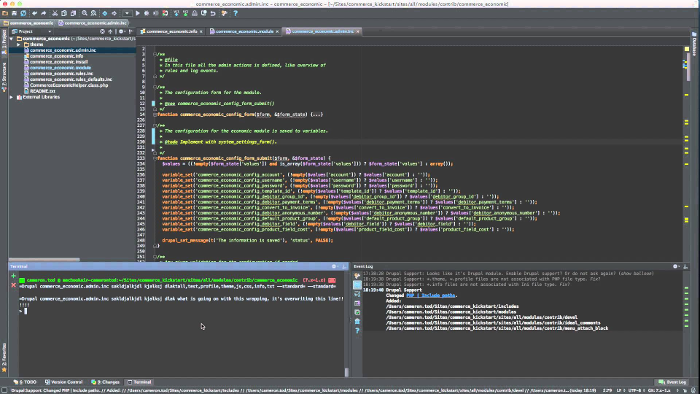The width and height of the screenshot is (700, 394).
Task: Open project folder icon in main toolbar
Action: point(5,13)
